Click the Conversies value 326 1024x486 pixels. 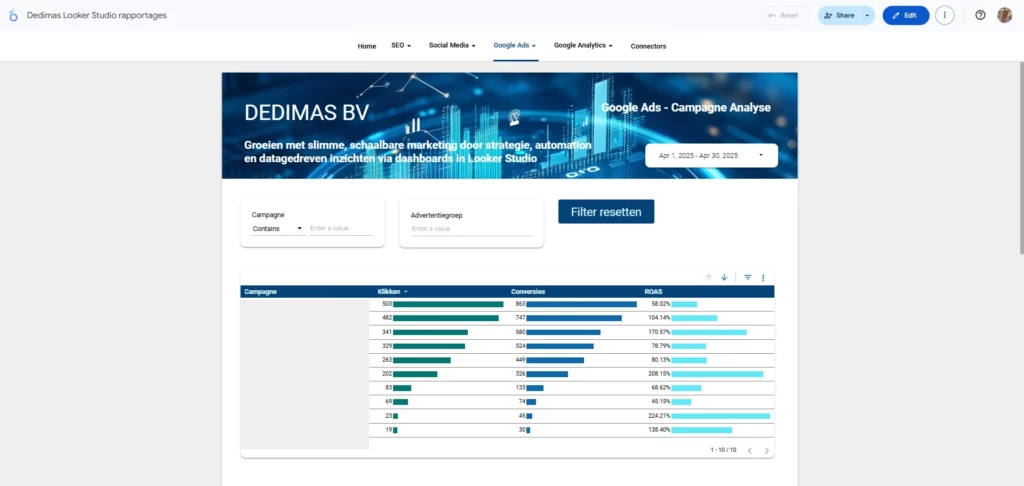tap(520, 374)
